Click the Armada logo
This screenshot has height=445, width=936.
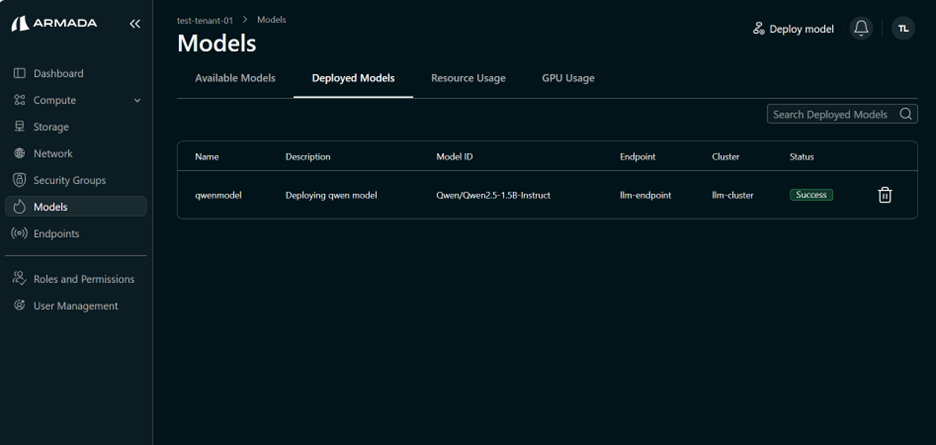tap(54, 23)
